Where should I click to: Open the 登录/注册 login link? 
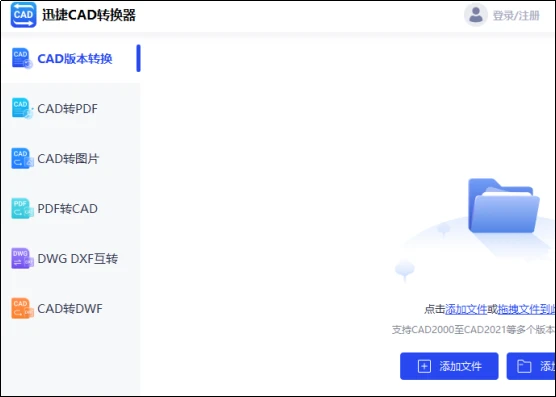click(516, 16)
